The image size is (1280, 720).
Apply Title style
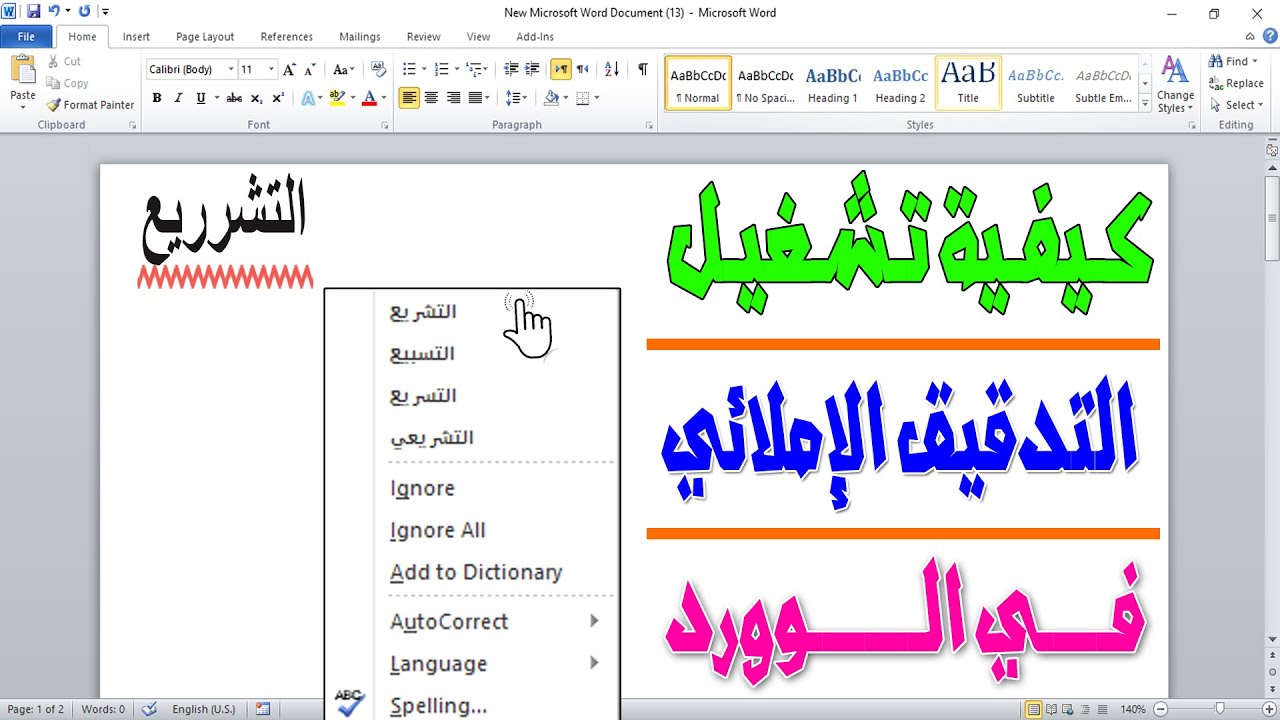[968, 83]
